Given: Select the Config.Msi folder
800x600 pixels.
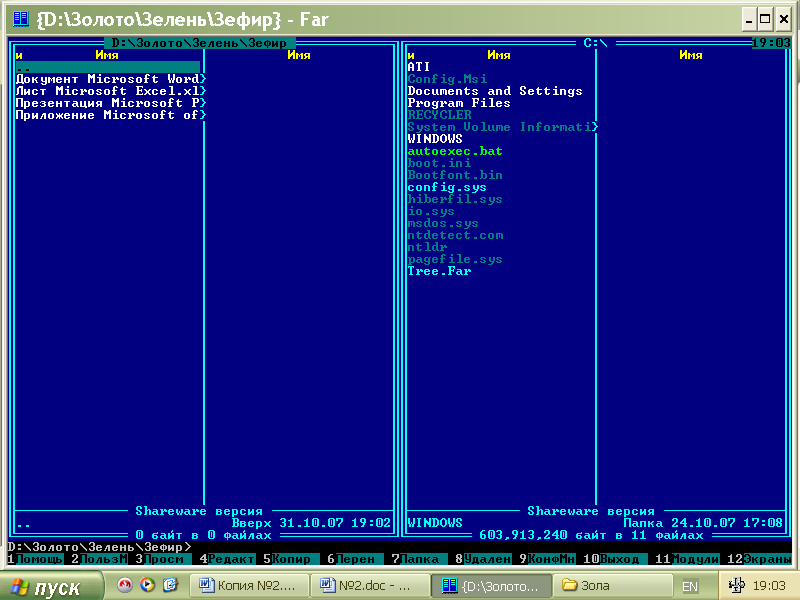Looking at the screenshot, I should pyautogui.click(x=447, y=79).
